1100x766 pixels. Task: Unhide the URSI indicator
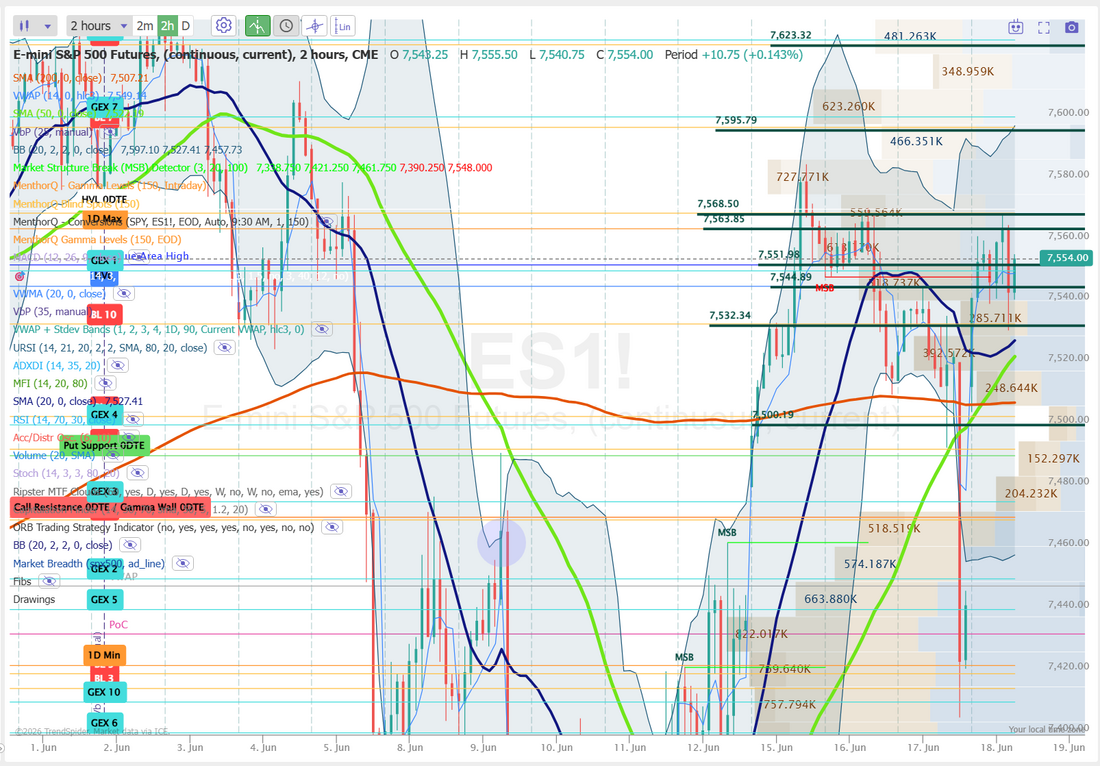[x=224, y=347]
